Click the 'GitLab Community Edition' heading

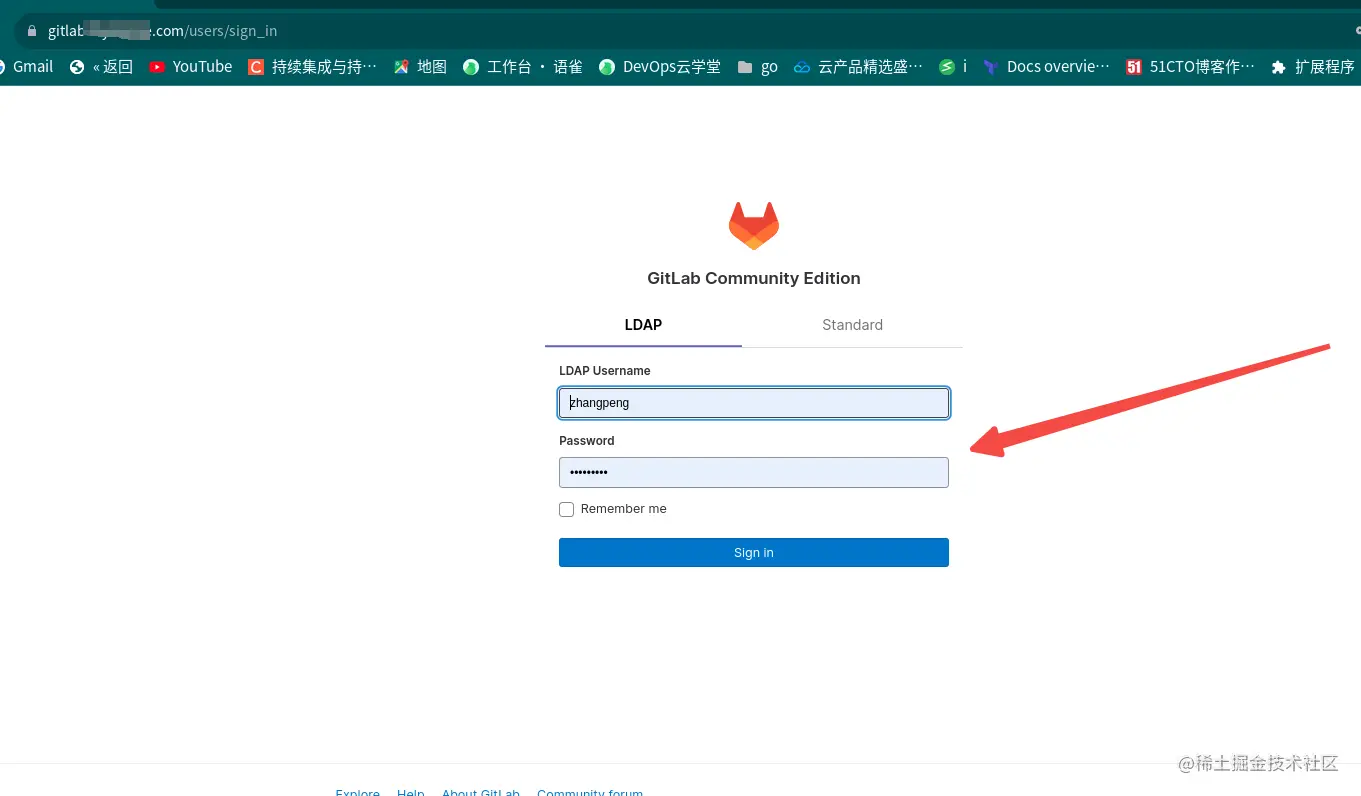click(x=754, y=278)
